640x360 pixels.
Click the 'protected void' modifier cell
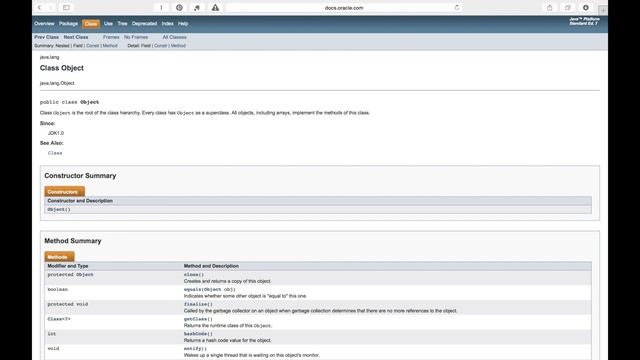[x=68, y=304]
